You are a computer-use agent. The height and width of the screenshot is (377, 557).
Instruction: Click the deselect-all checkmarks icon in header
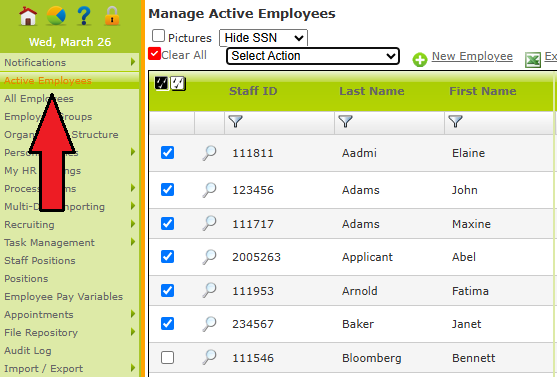click(x=178, y=83)
